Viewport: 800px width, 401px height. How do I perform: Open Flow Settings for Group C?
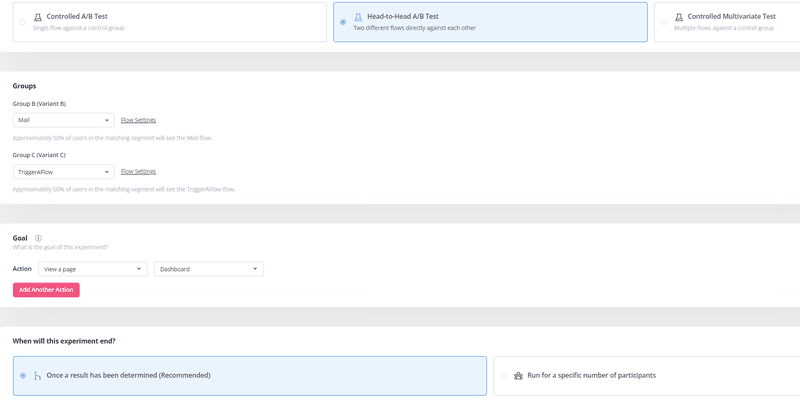pyautogui.click(x=138, y=172)
